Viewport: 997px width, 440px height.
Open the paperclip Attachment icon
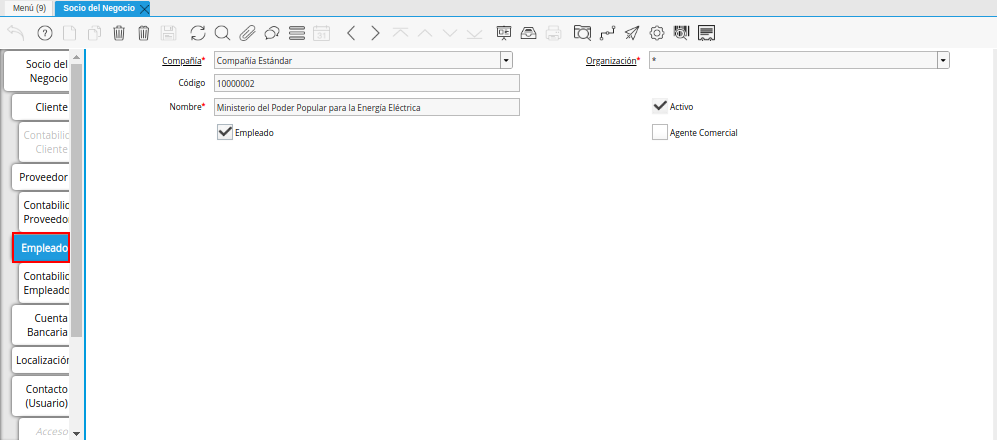point(247,33)
